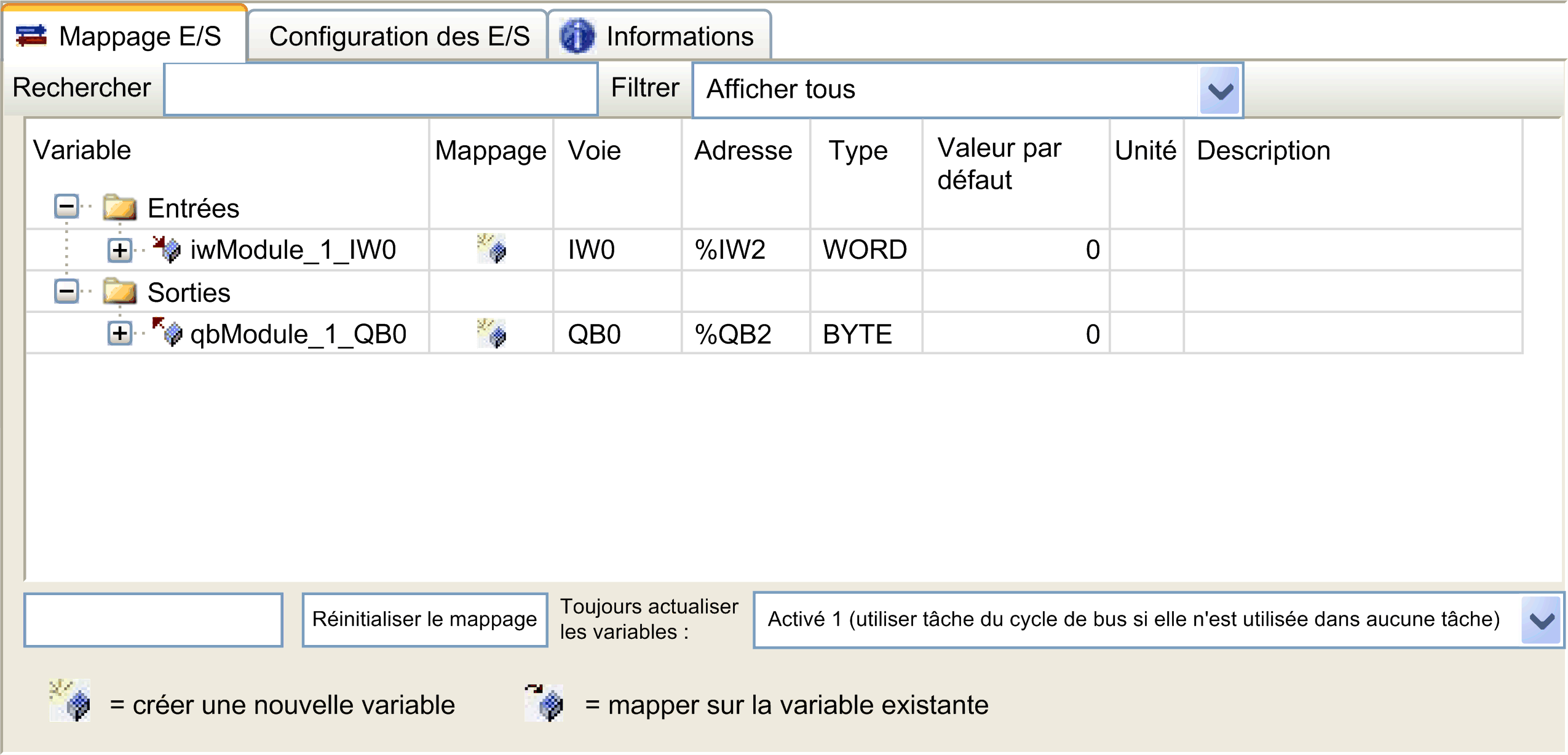1568x755 pixels.
Task: Open the Informations tab
Action: [659, 36]
